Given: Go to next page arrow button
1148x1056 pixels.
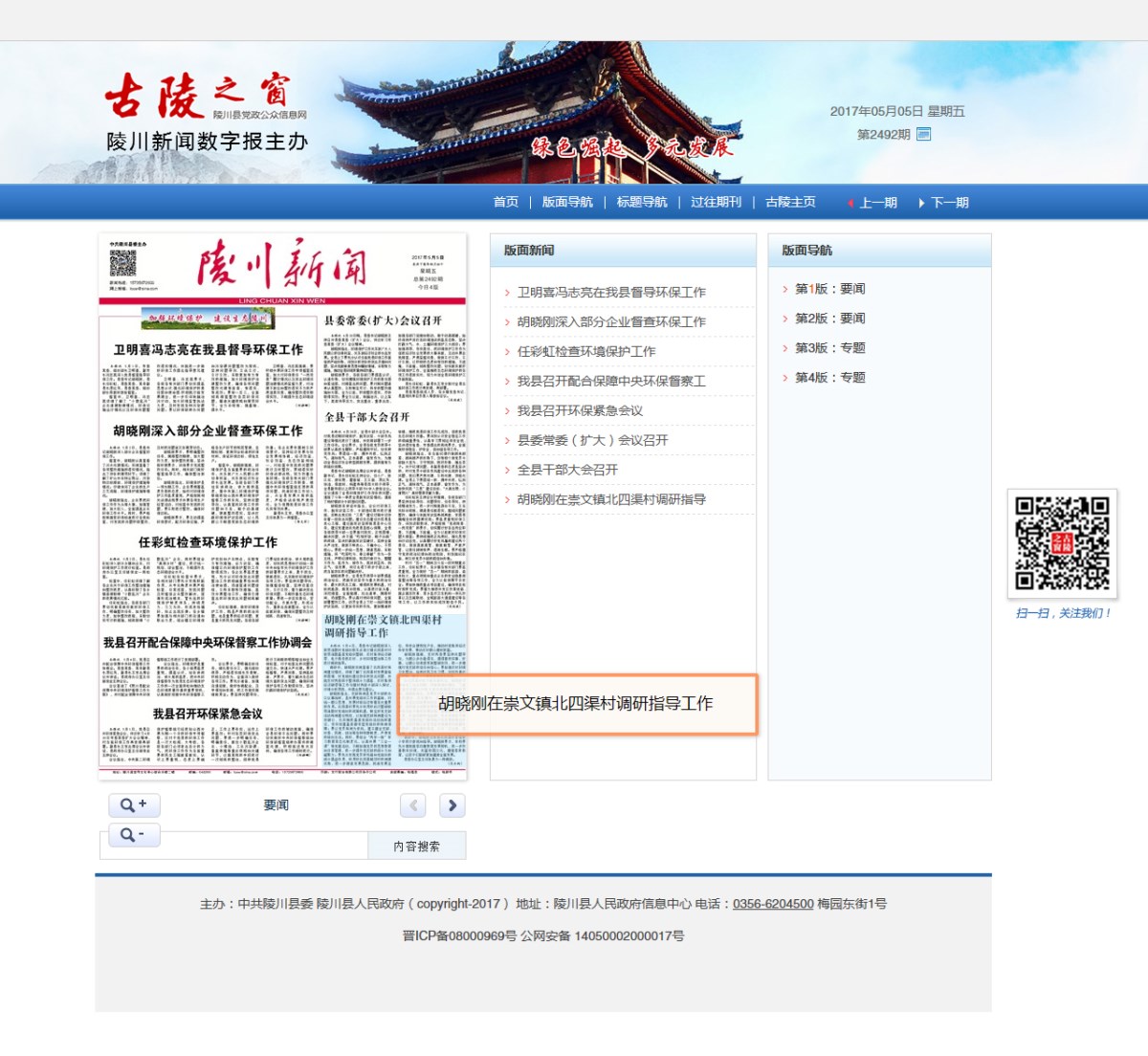Looking at the screenshot, I should click(x=453, y=805).
